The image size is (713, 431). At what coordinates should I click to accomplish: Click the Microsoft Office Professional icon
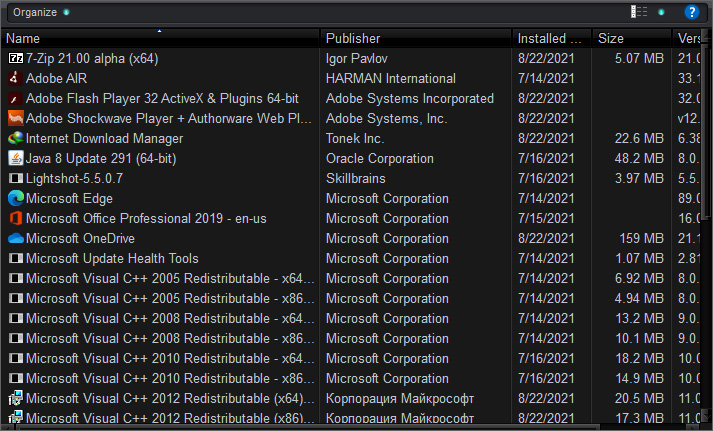coord(16,218)
